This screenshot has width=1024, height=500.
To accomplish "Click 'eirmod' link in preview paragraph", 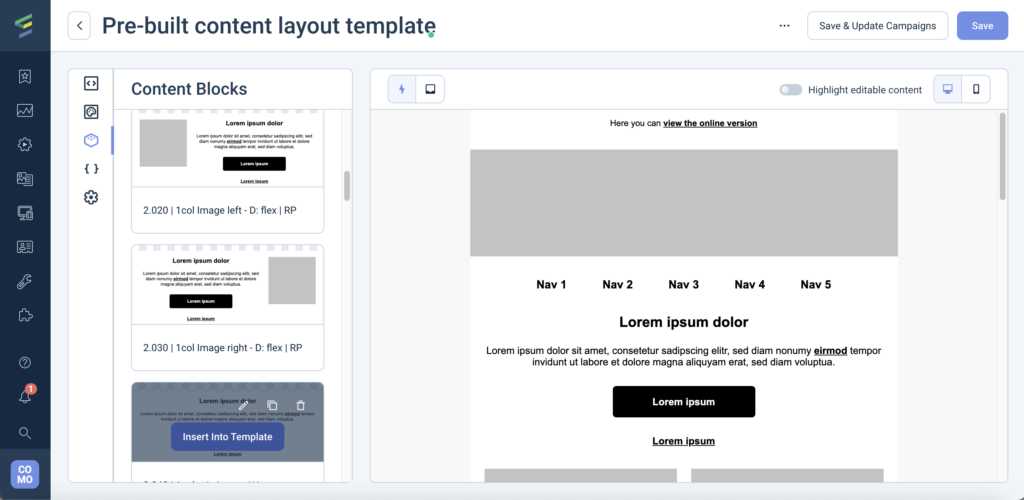I will click(830, 351).
